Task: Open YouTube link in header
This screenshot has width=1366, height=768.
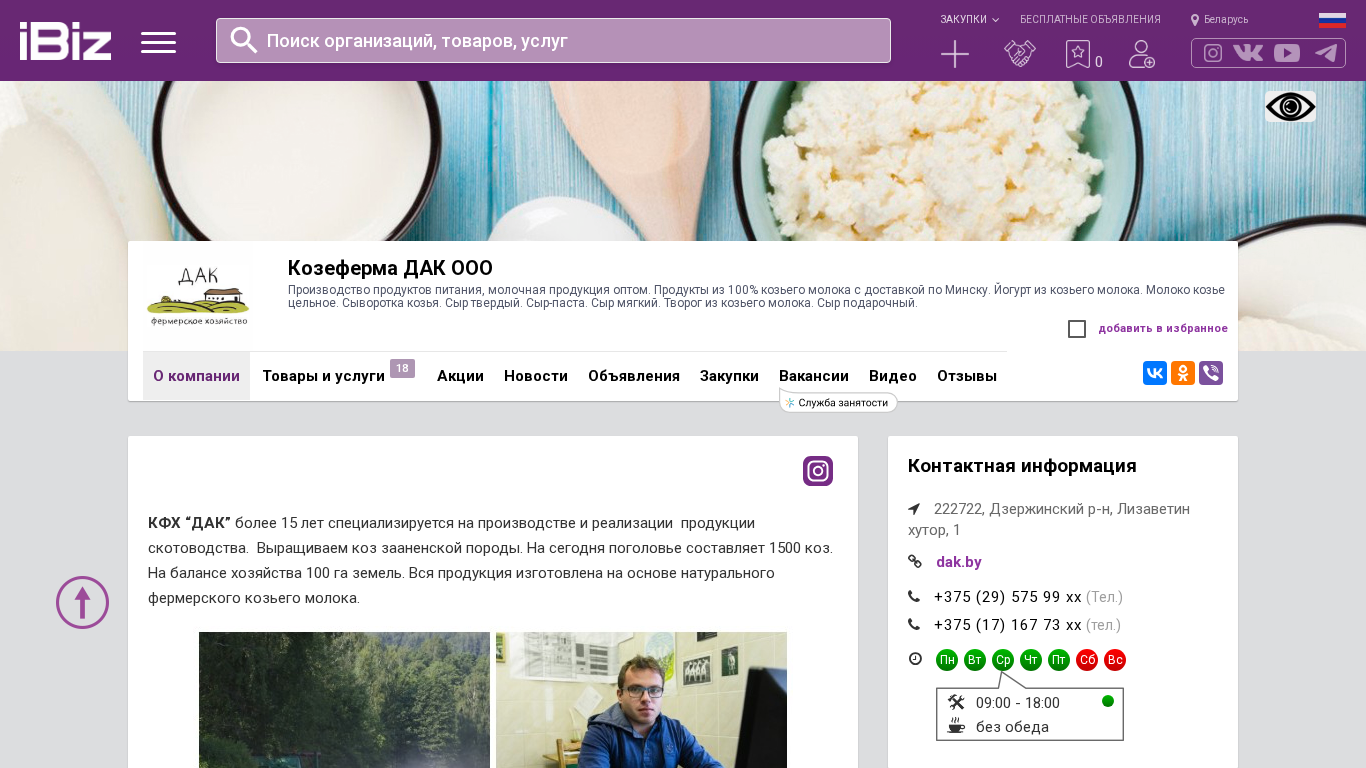Action: [1287, 53]
